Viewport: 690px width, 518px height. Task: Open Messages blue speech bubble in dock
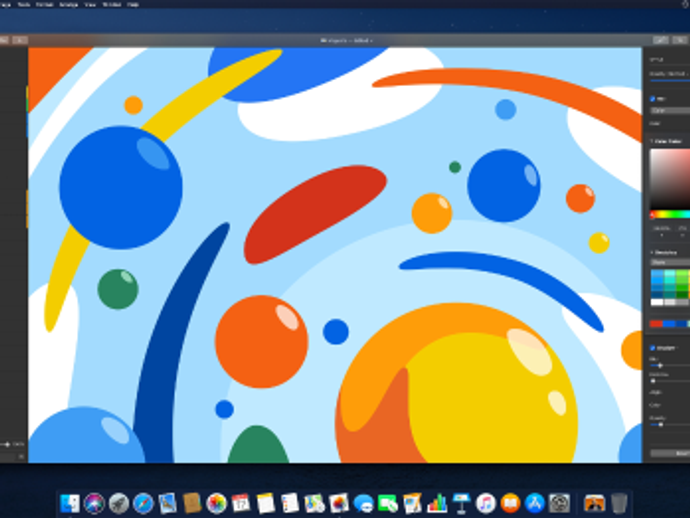363,503
